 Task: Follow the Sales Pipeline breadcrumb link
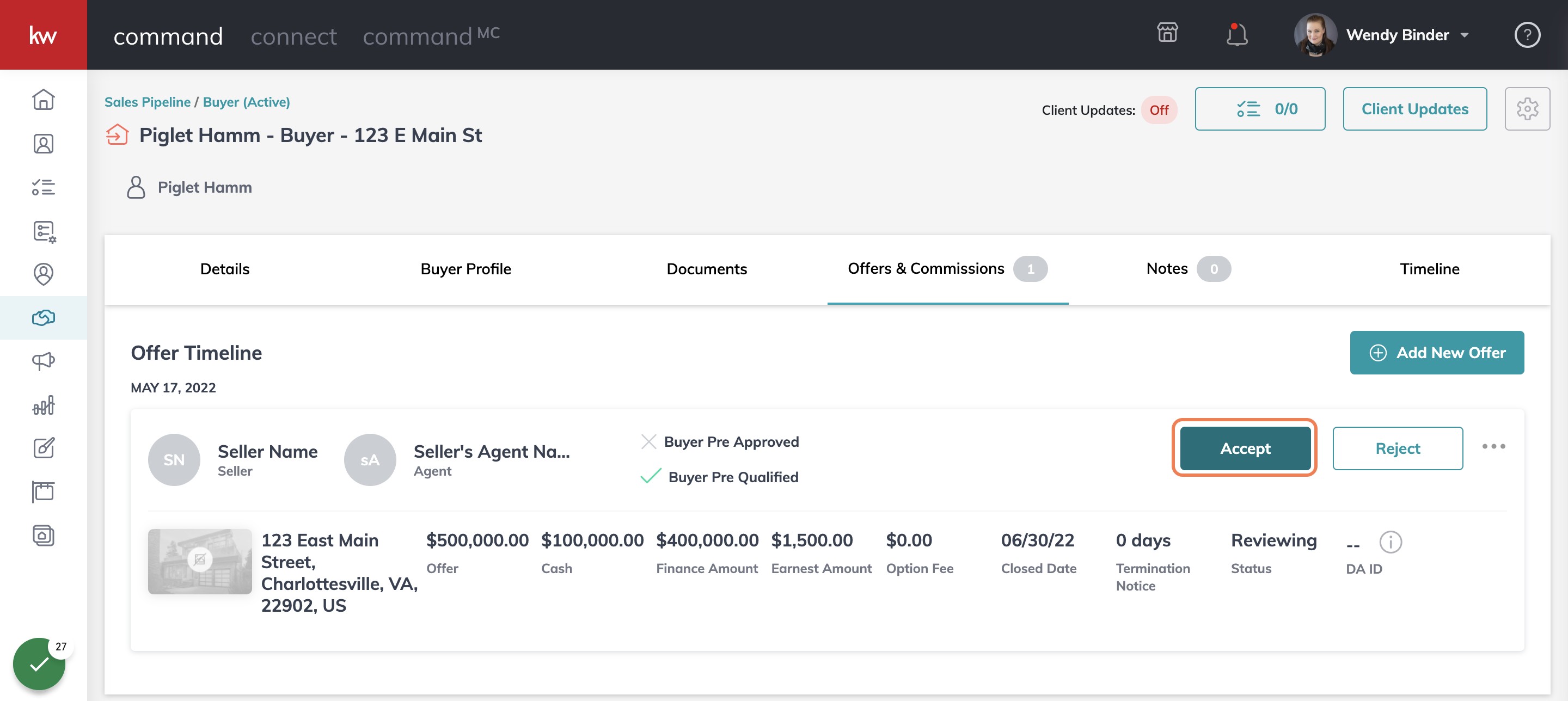[x=148, y=102]
